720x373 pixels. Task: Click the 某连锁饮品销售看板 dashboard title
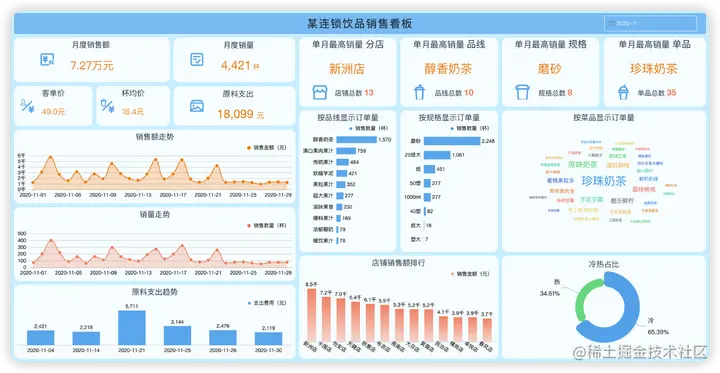pyautogui.click(x=360, y=23)
